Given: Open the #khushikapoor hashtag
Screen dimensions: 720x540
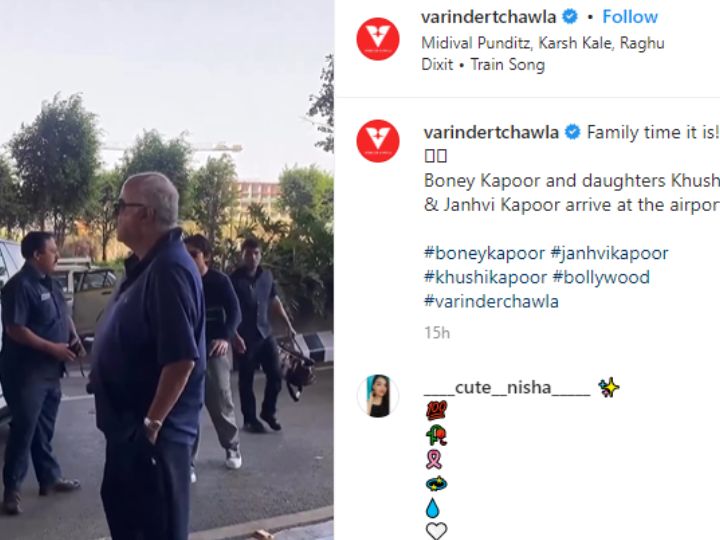Looking at the screenshot, I should (x=486, y=277).
